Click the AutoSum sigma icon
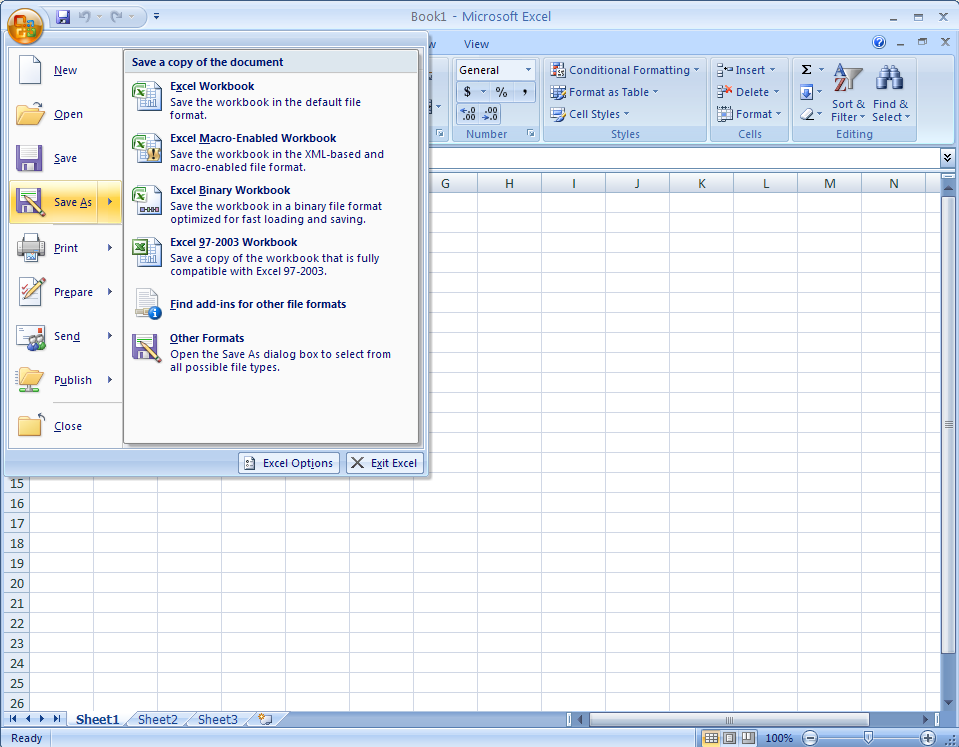 coord(807,70)
